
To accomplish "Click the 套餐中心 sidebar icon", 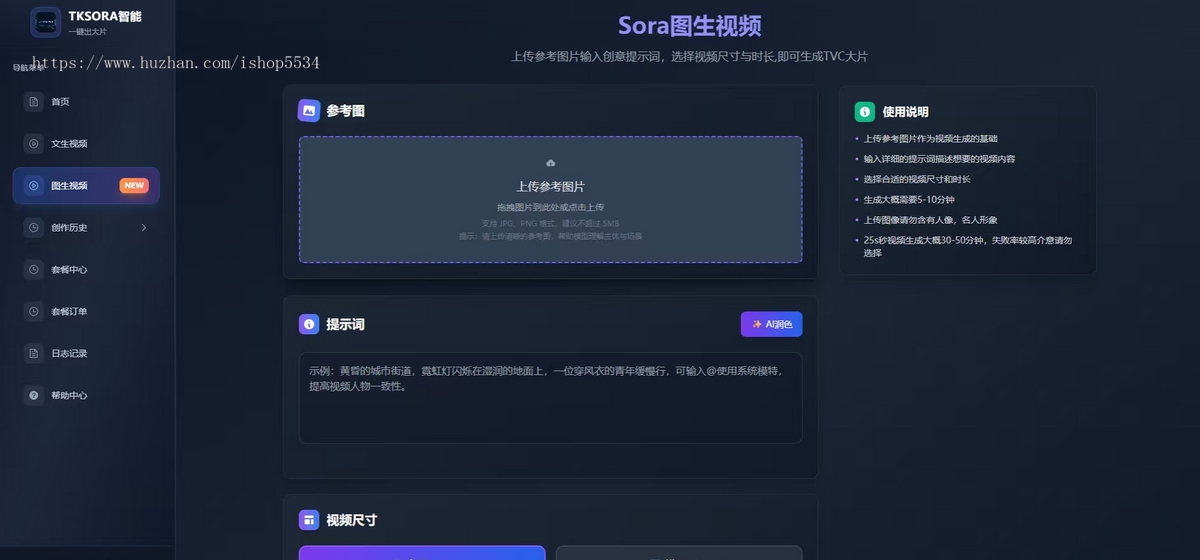I will click(x=34, y=270).
